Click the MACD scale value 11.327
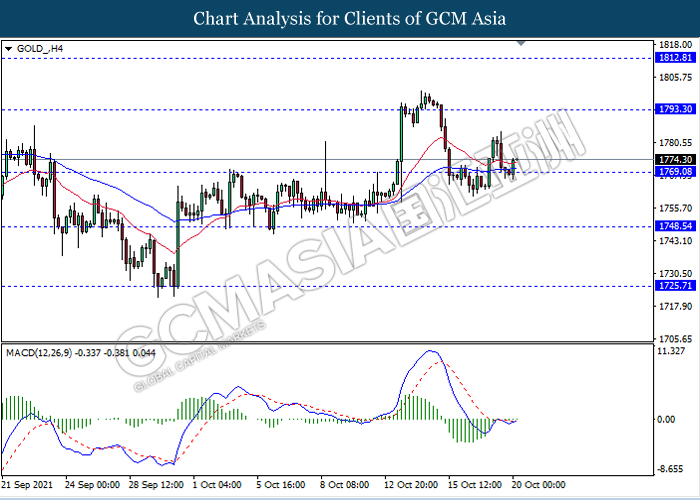Screen dimensions: 700x500 (671, 351)
